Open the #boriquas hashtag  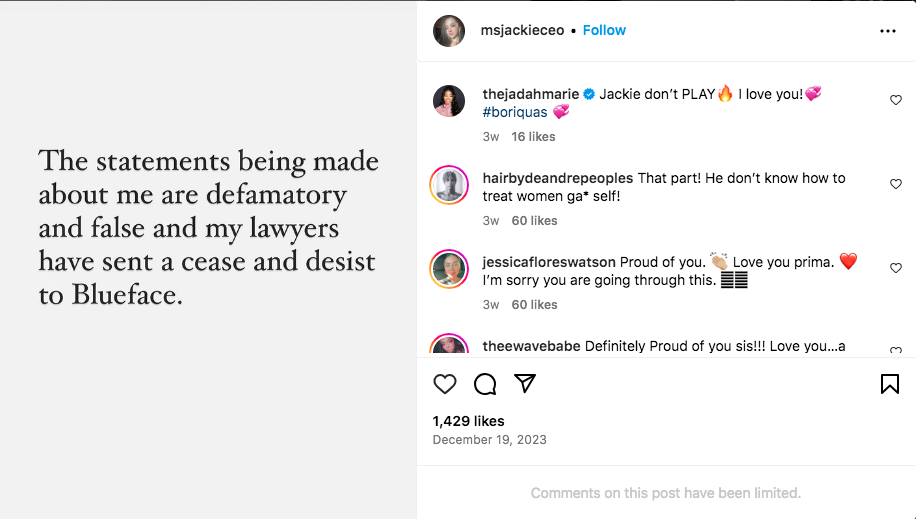515,112
